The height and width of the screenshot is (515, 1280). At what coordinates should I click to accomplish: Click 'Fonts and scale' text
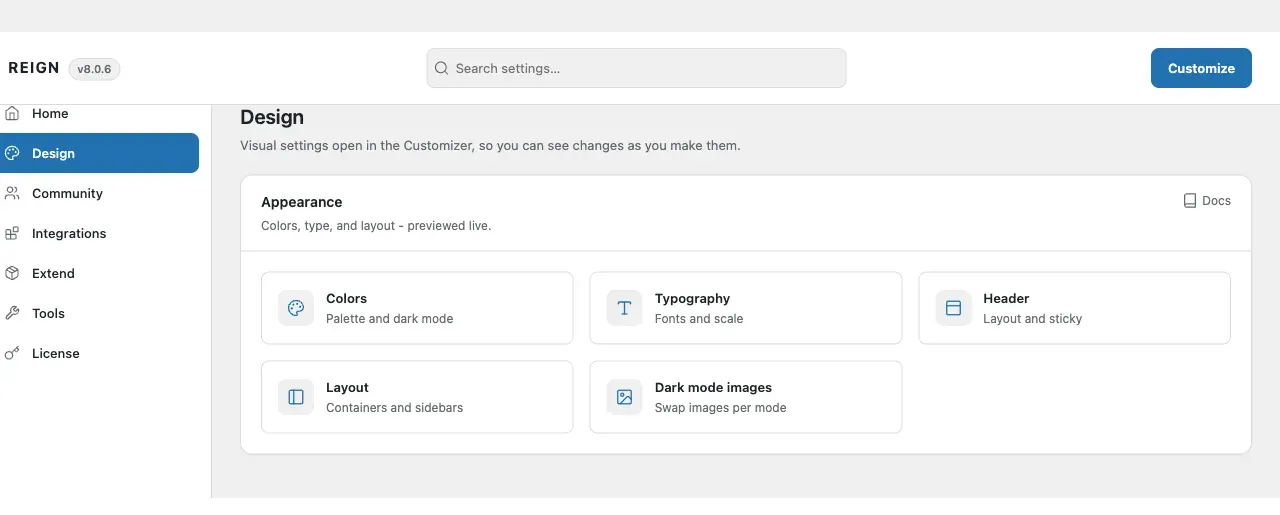tap(699, 319)
